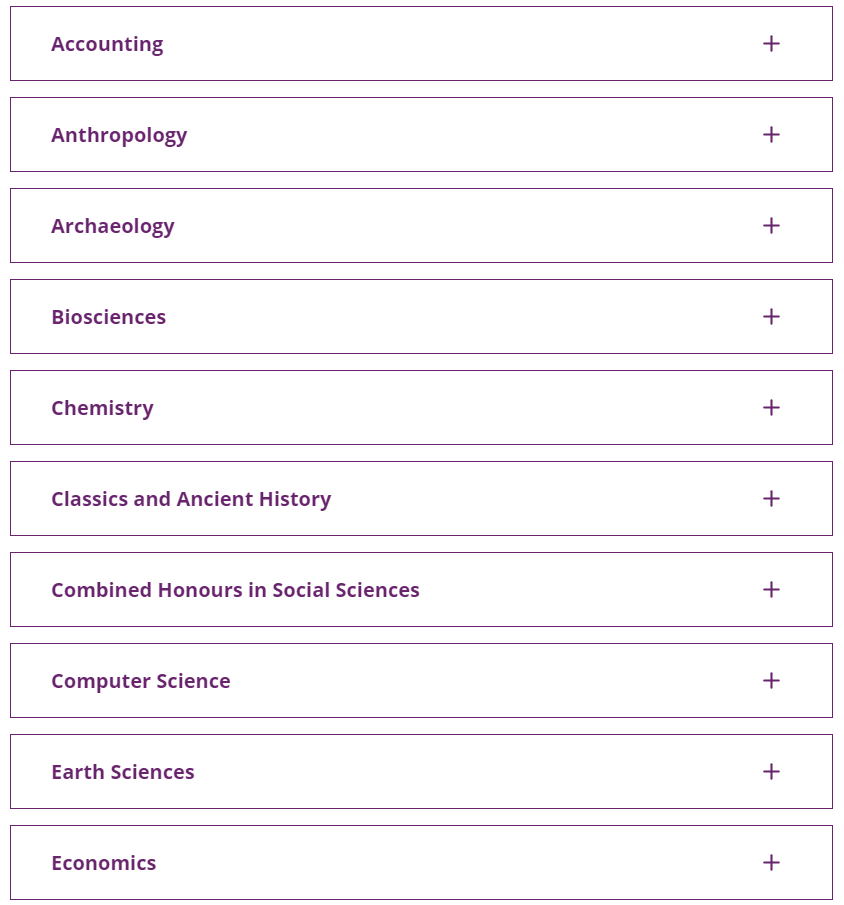Open the Economics heading text
Image resolution: width=844 pixels, height=905 pixels.
(x=104, y=863)
